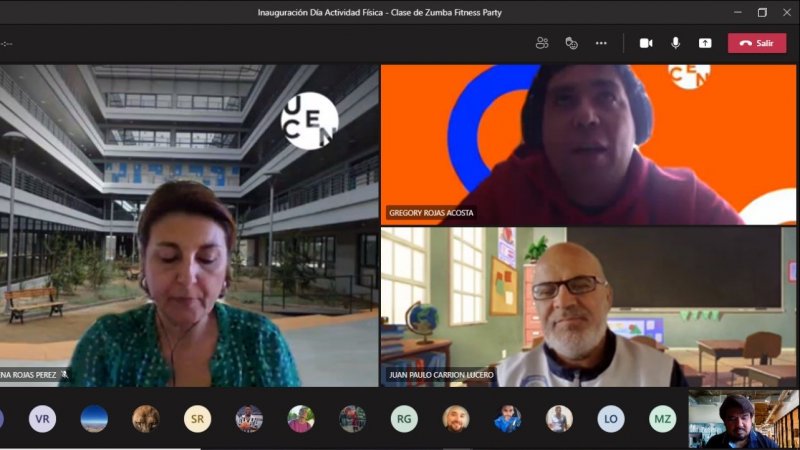Select the SR participant avatar
The width and height of the screenshot is (800, 450).
point(197,418)
